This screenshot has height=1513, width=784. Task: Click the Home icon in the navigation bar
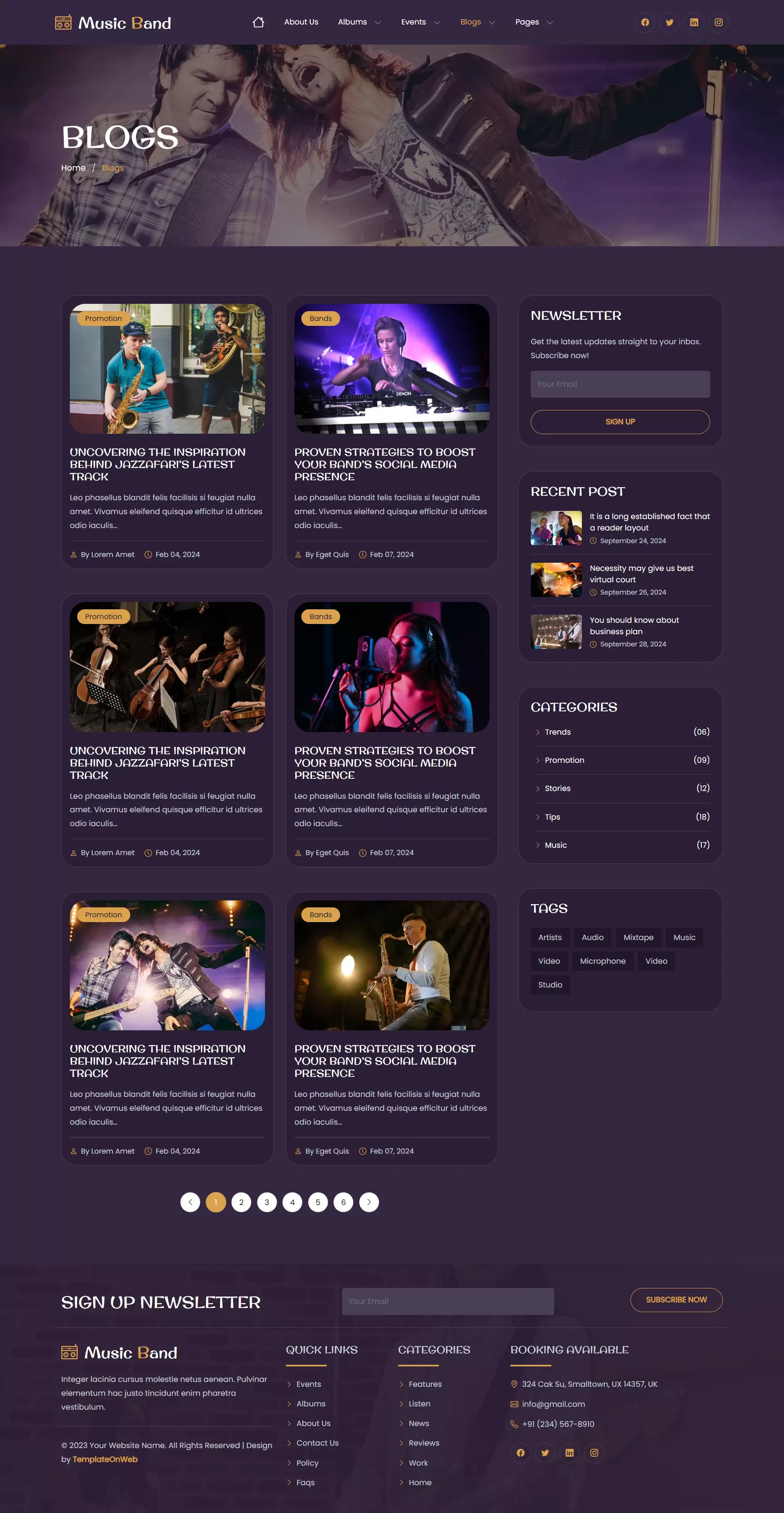258,22
